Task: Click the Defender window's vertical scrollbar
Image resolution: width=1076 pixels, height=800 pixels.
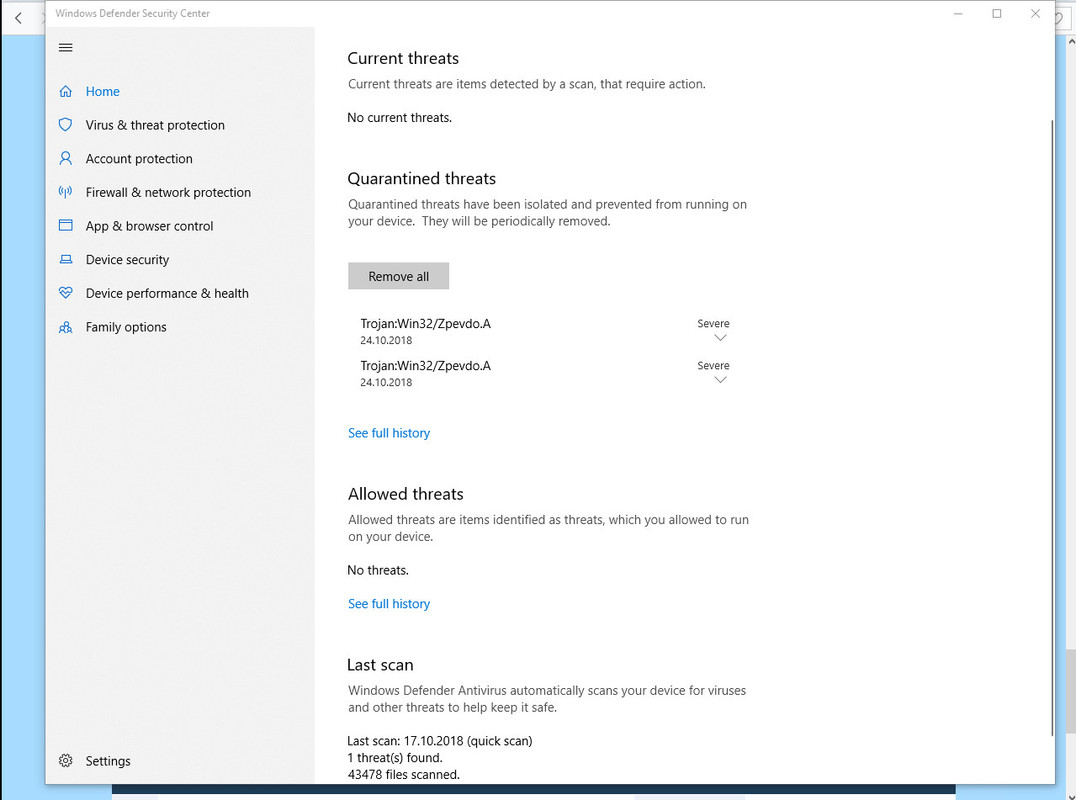Action: click(1051, 427)
